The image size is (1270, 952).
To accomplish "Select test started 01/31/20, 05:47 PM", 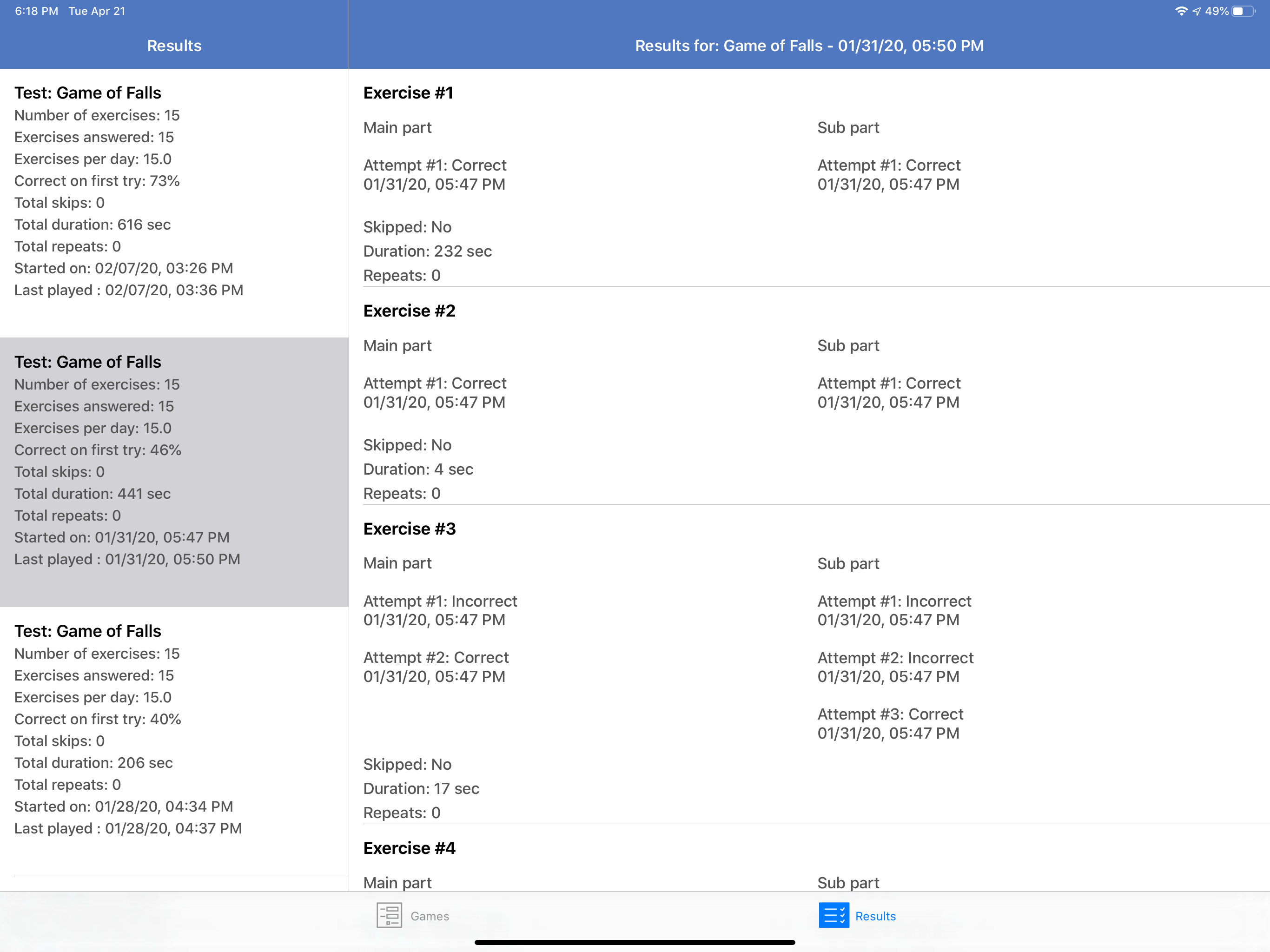I will click(174, 472).
